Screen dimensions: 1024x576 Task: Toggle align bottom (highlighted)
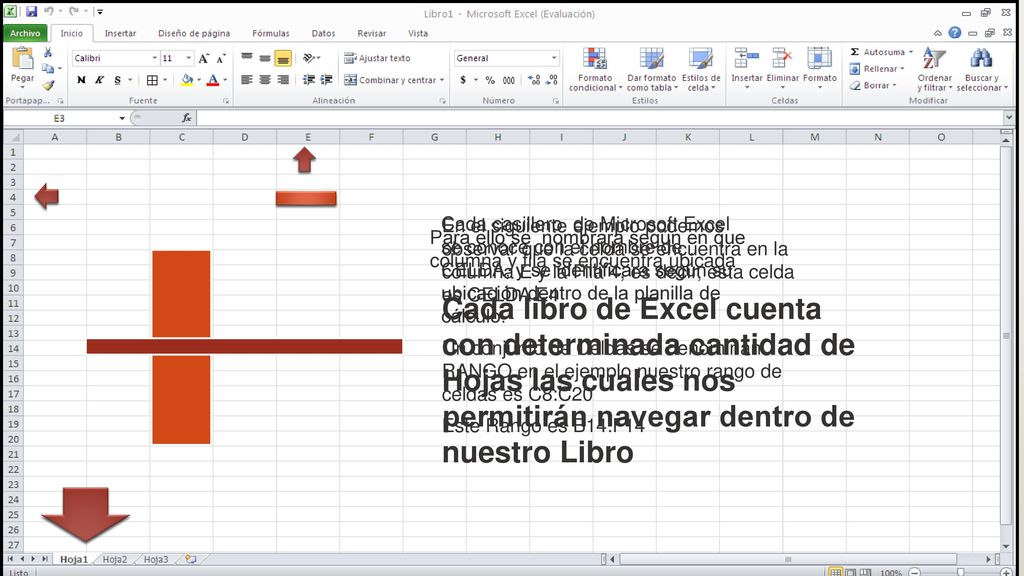(283, 58)
